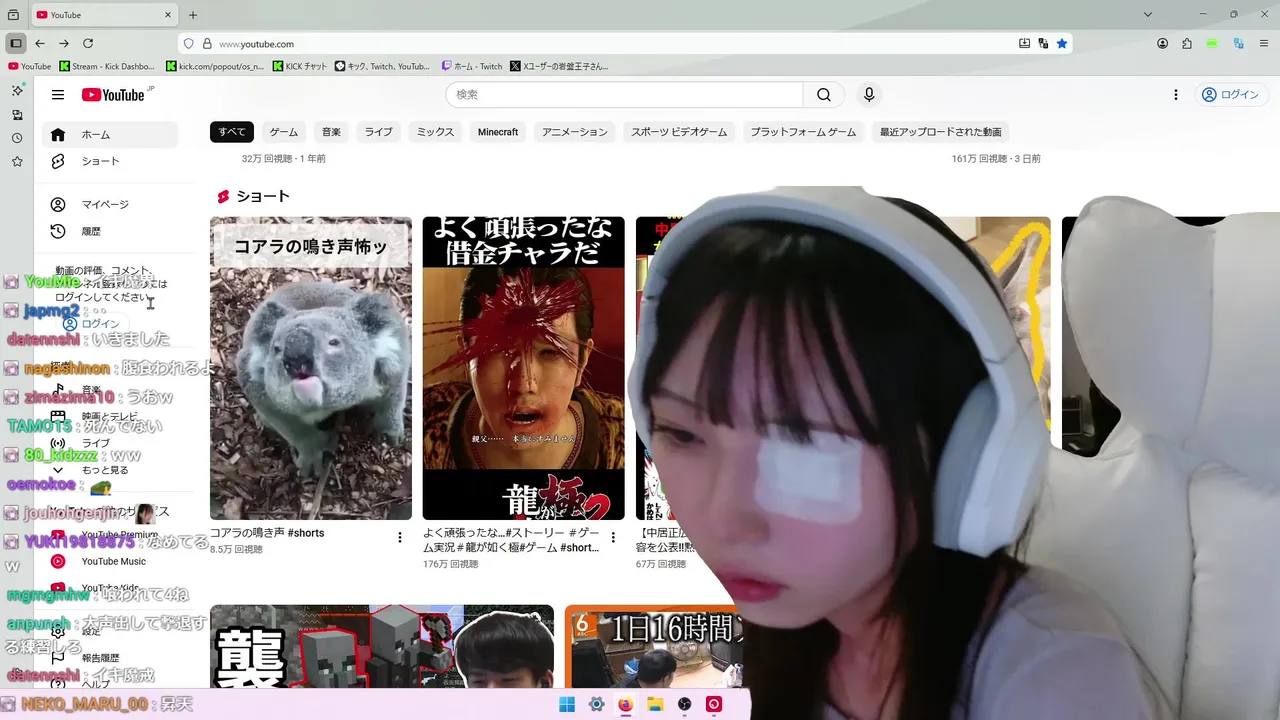
Task: Select the すべて filter chip
Action: [x=232, y=132]
